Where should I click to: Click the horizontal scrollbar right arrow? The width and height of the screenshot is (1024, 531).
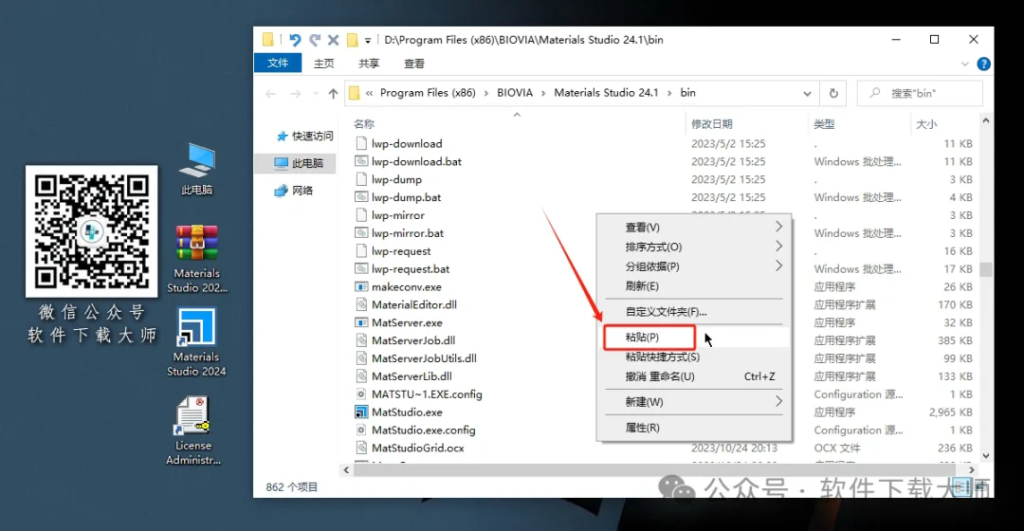pyautogui.click(x=972, y=470)
